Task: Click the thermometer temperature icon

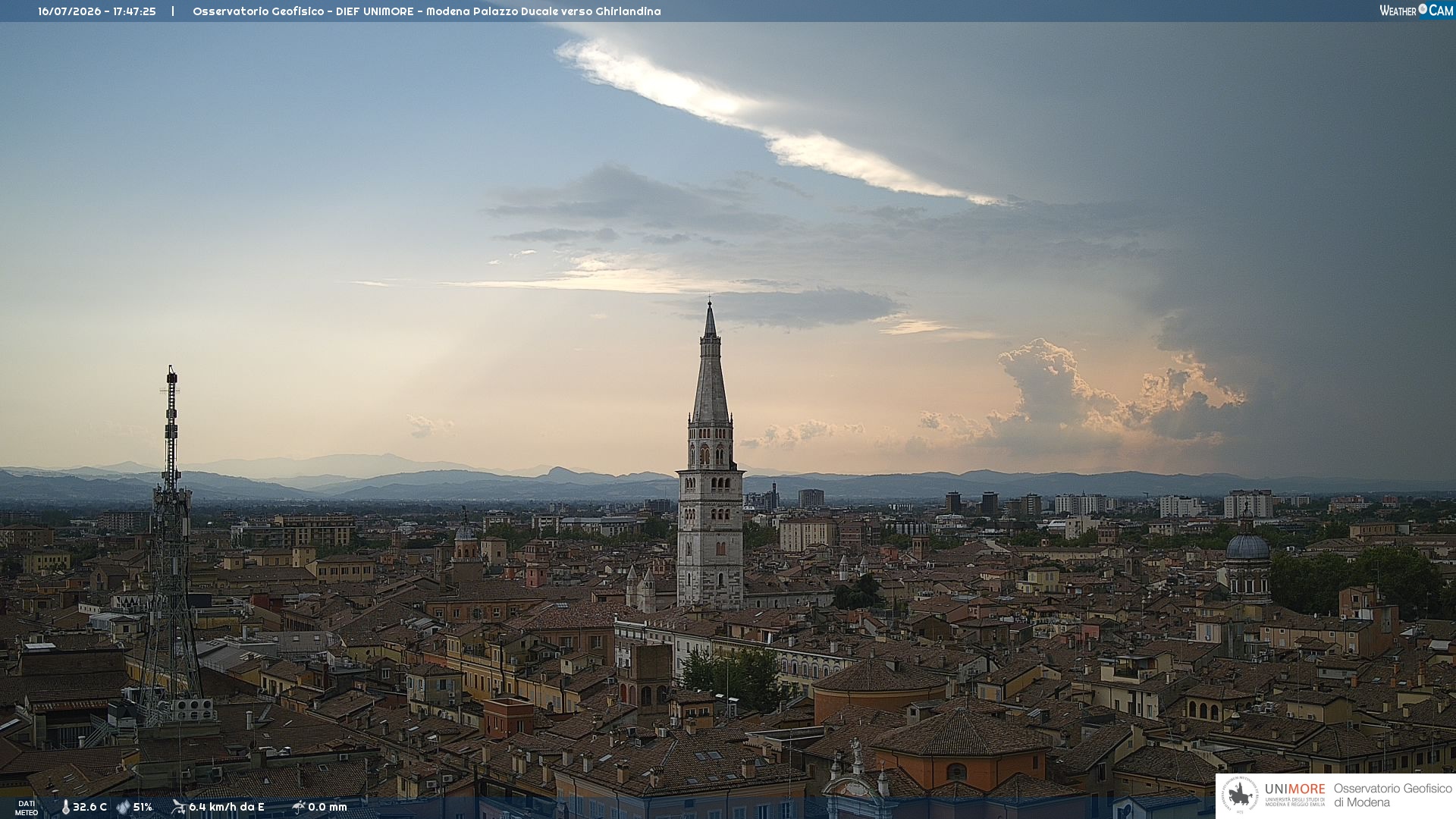Action: coord(65,807)
